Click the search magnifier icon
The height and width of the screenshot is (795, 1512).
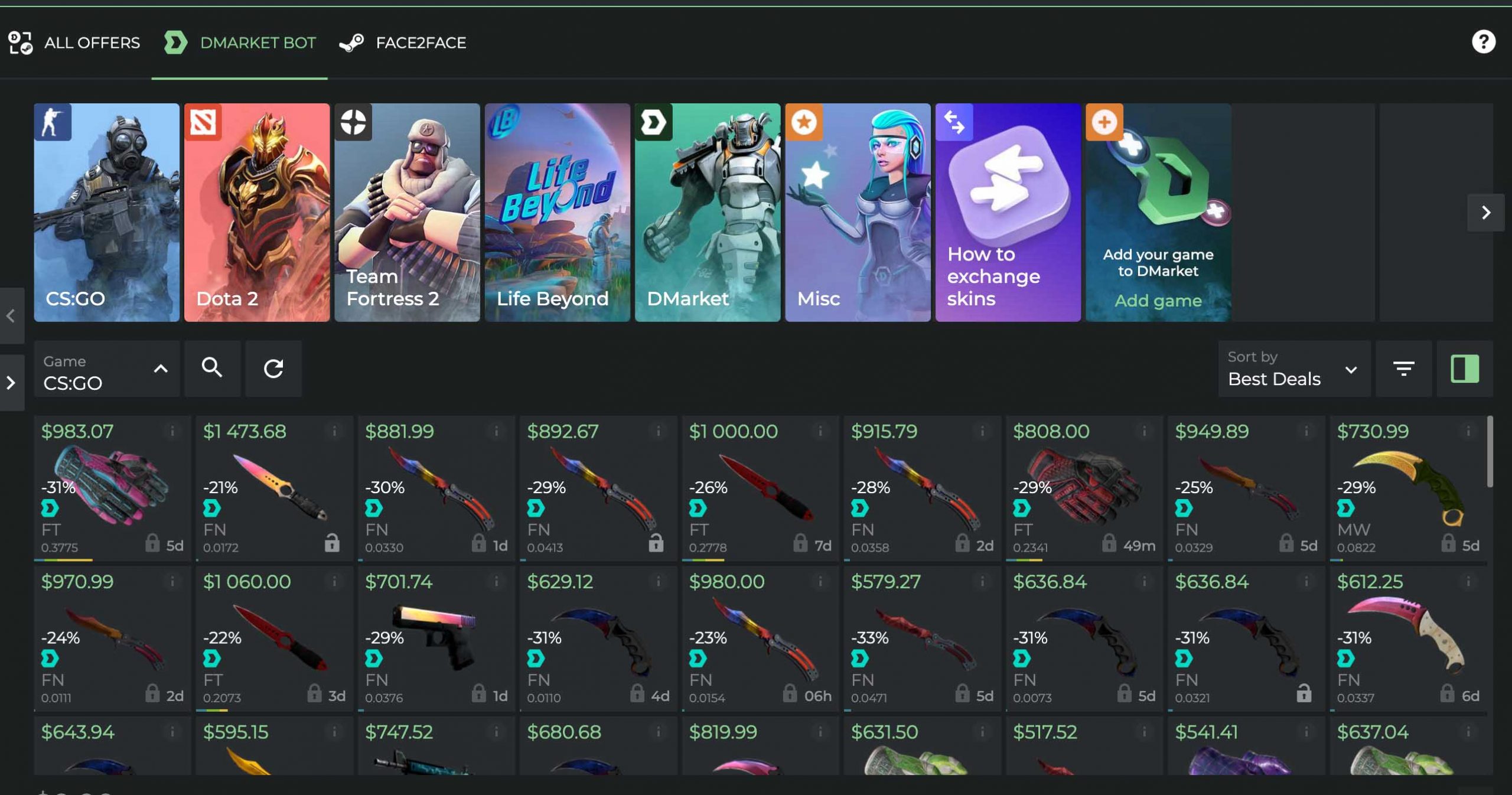pos(212,368)
